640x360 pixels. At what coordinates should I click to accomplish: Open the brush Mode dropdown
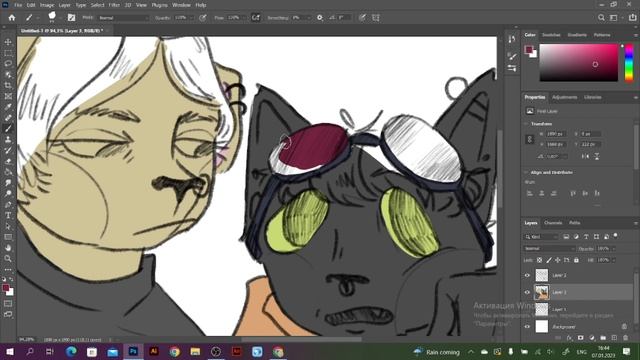click(124, 18)
